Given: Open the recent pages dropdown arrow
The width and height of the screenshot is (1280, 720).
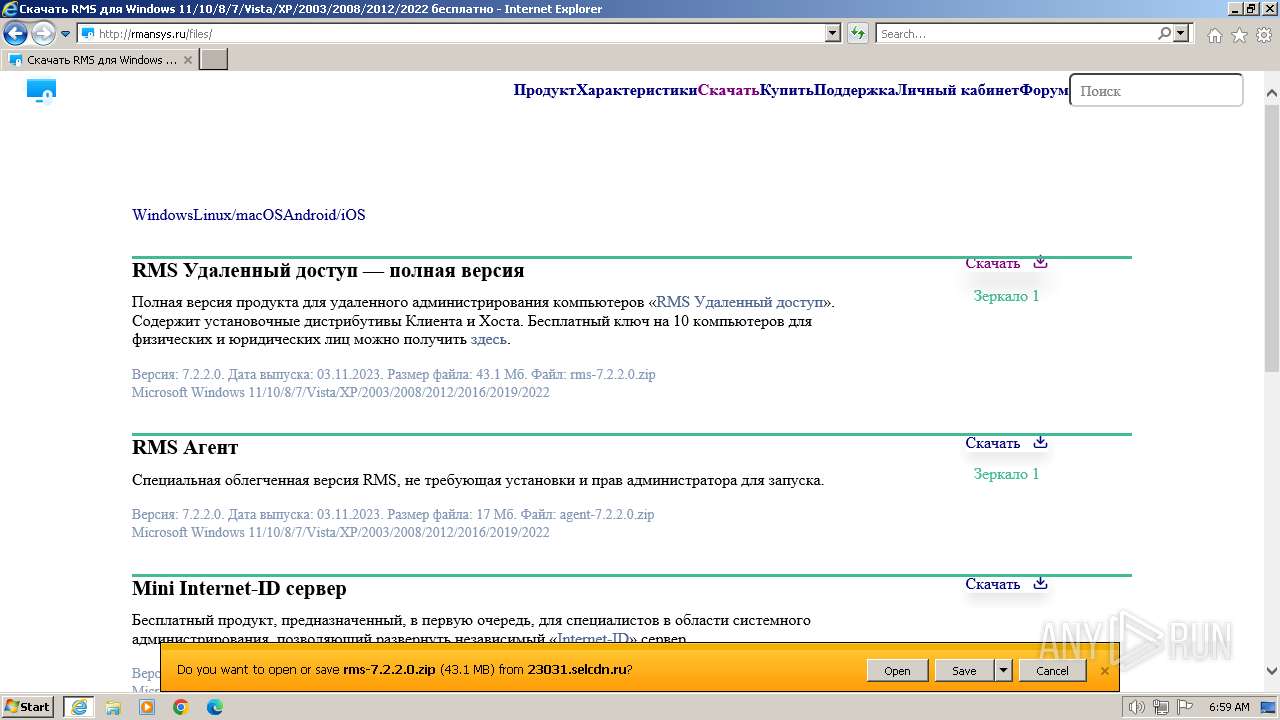Looking at the screenshot, I should tap(66, 34).
